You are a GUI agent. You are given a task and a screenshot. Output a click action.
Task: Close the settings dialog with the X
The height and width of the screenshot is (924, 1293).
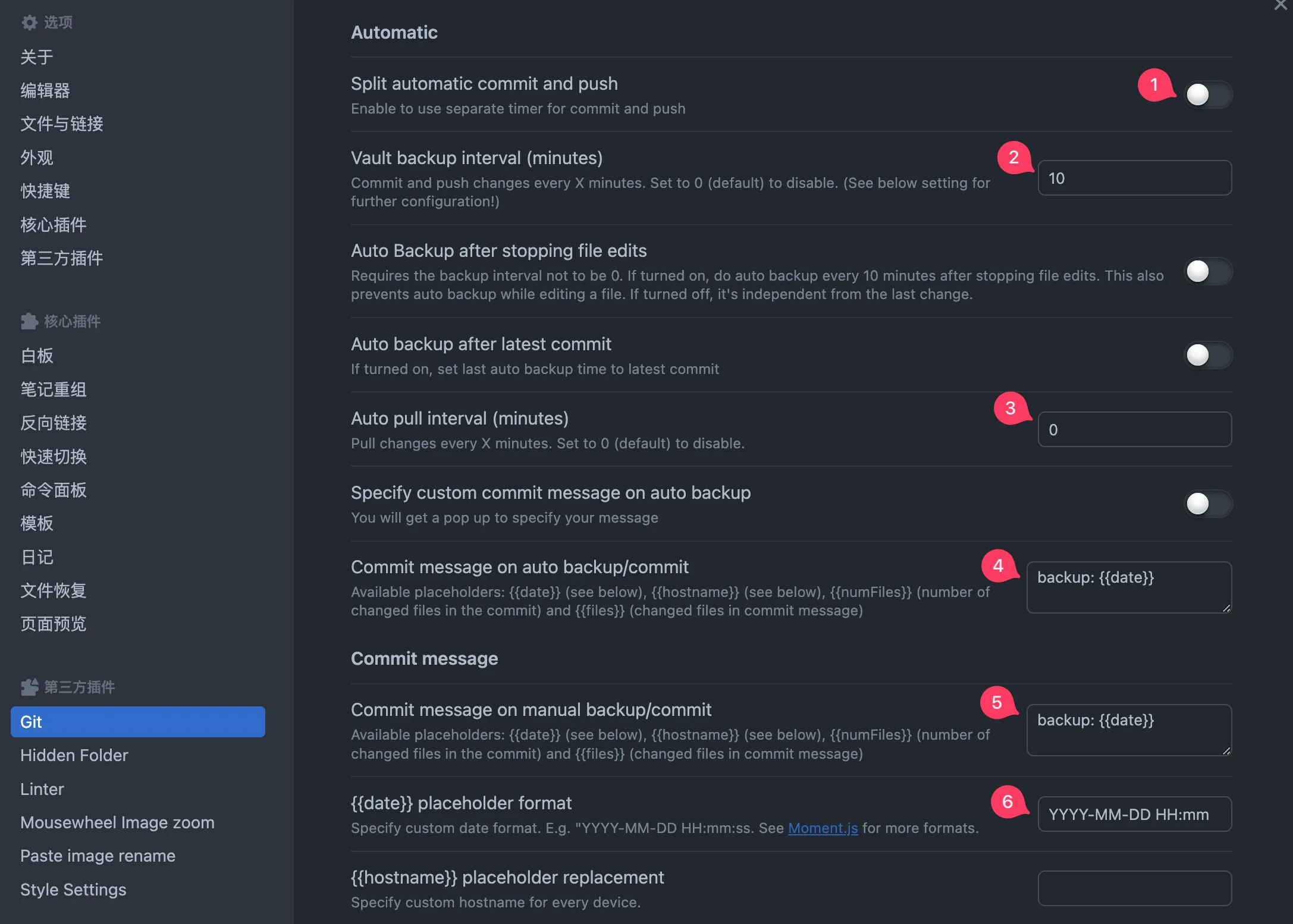click(1281, 5)
